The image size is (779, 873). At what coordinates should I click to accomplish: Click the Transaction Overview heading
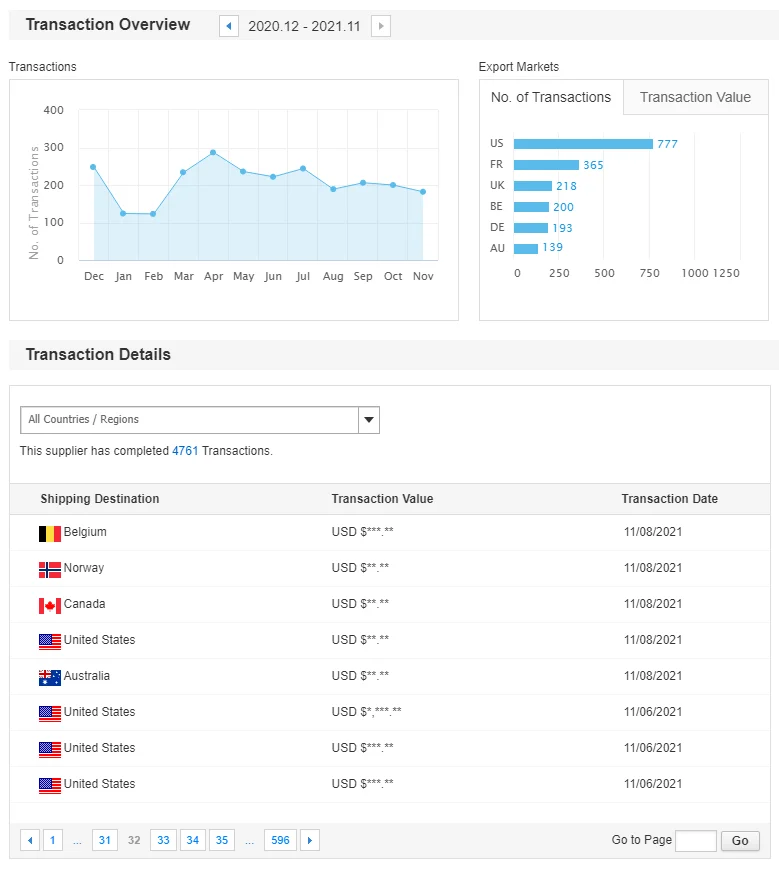tap(108, 24)
